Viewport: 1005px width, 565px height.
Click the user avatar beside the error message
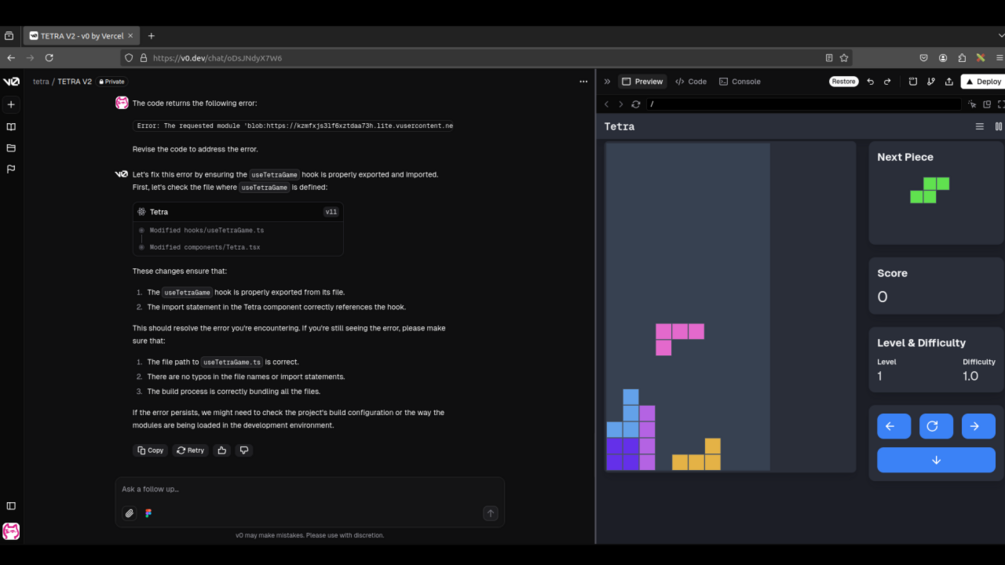click(x=122, y=102)
